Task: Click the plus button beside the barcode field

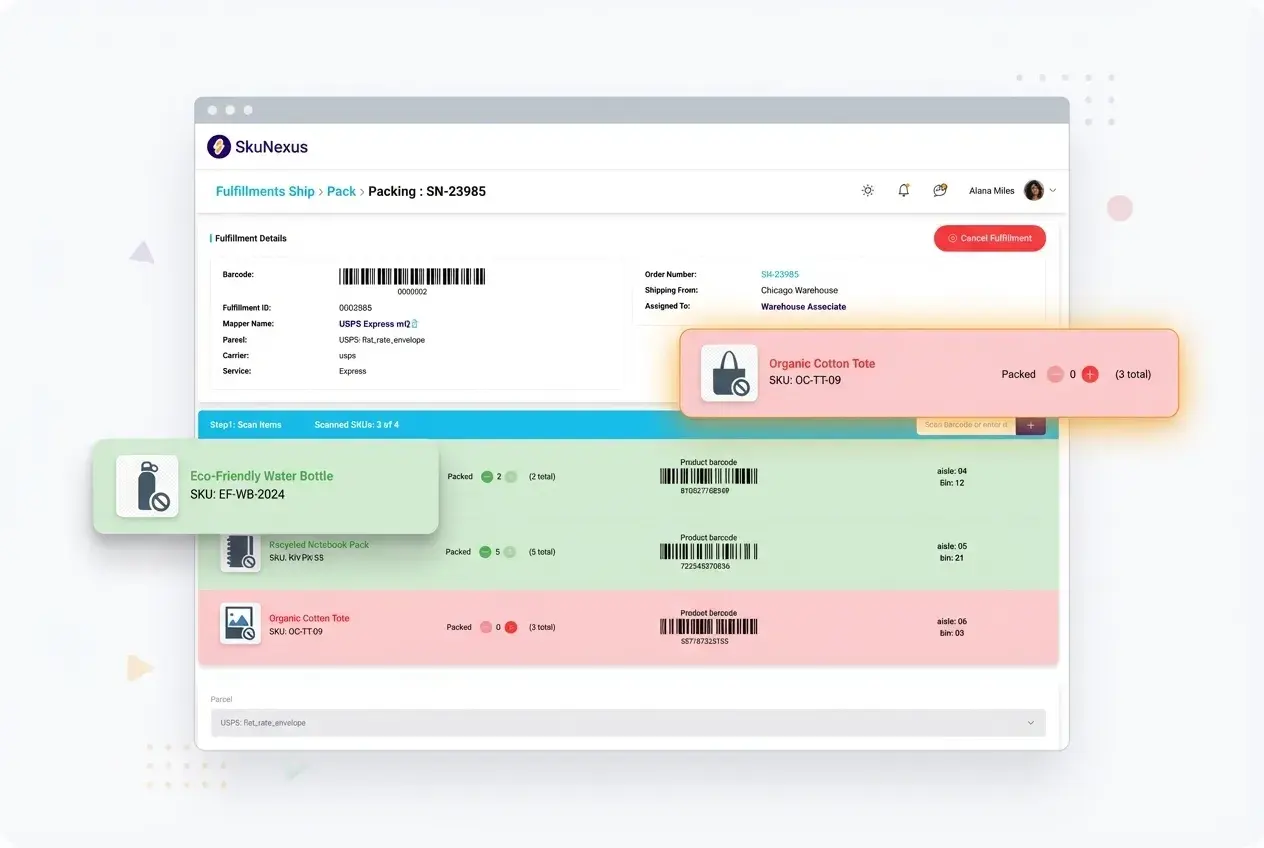Action: (x=1030, y=424)
